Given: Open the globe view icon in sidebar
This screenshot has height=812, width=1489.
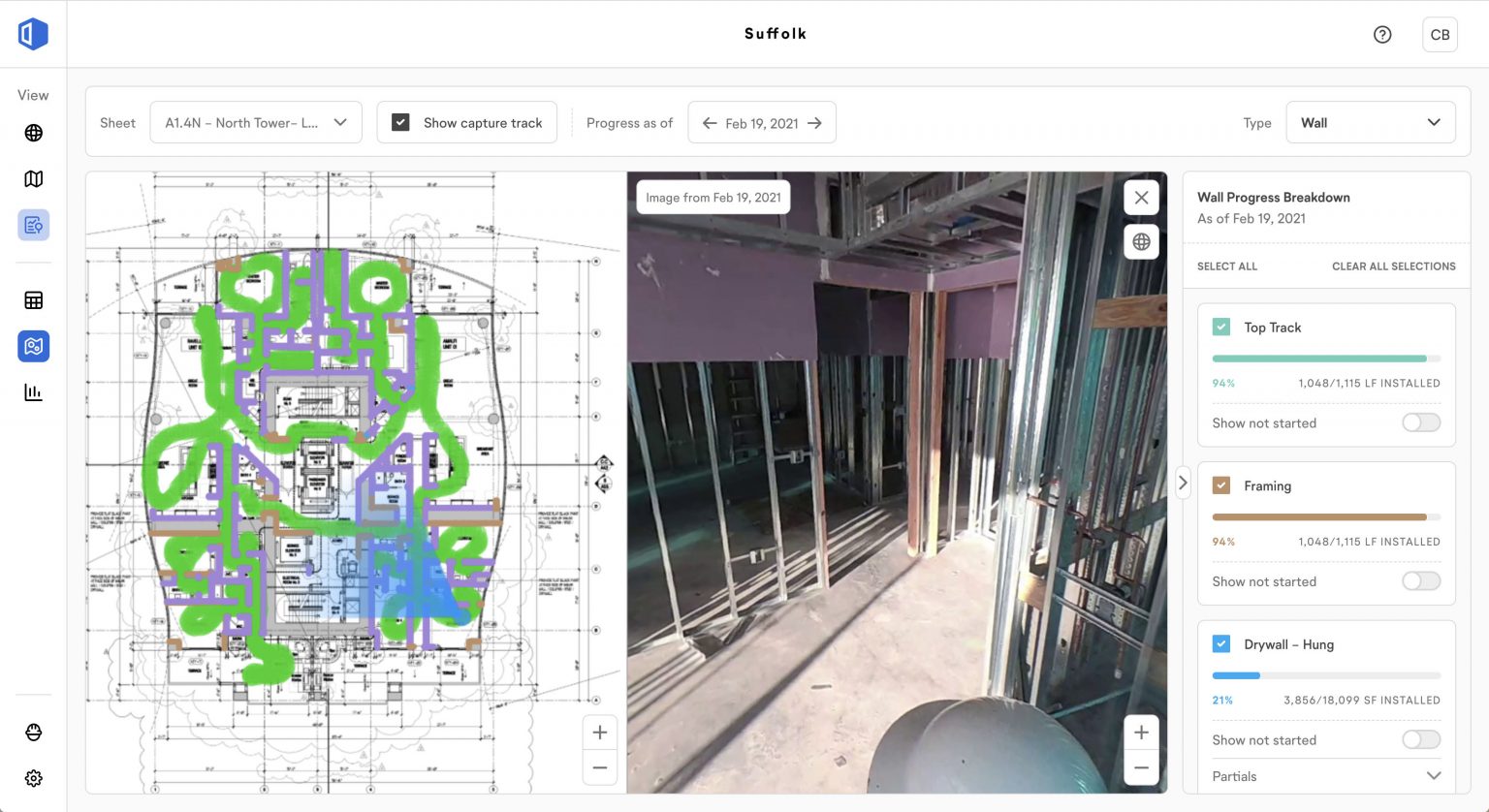Looking at the screenshot, I should (33, 133).
